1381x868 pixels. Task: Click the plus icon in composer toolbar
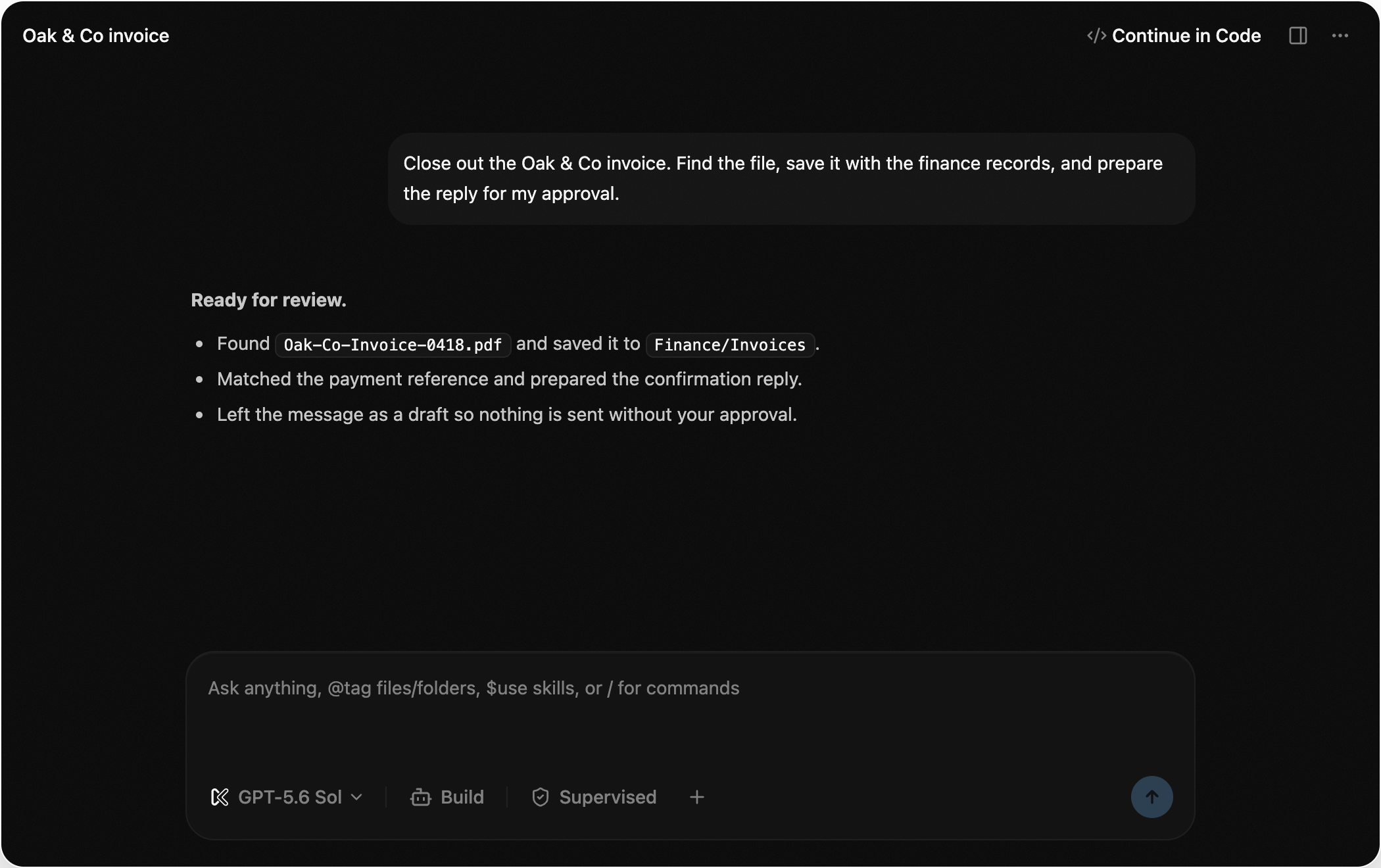point(696,797)
